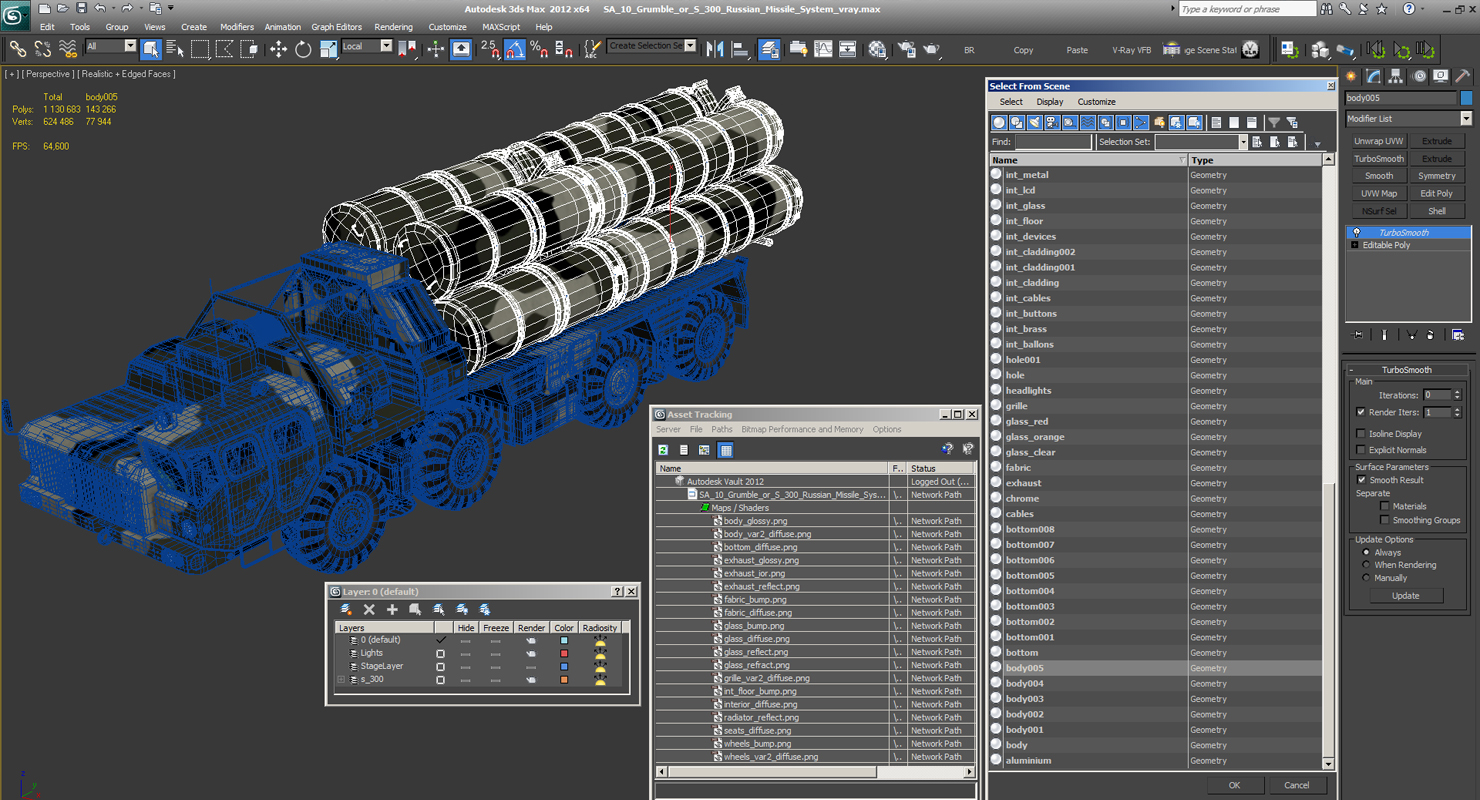1480x800 pixels.
Task: Click the Unwrap UVW modifier button
Action: (1379, 141)
